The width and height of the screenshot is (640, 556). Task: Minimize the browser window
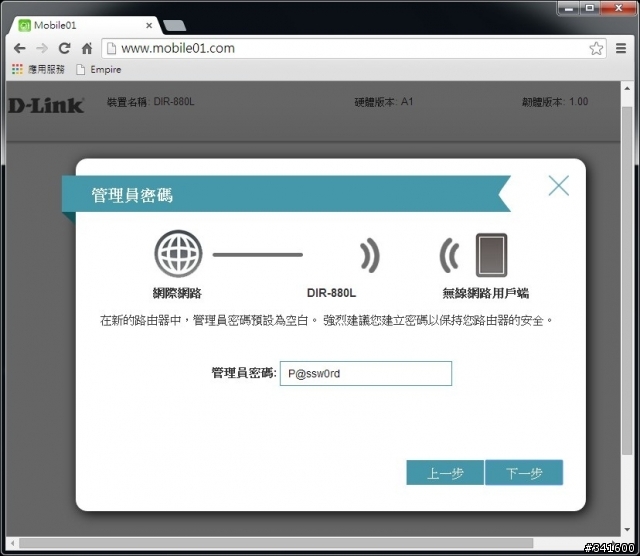(x=569, y=8)
